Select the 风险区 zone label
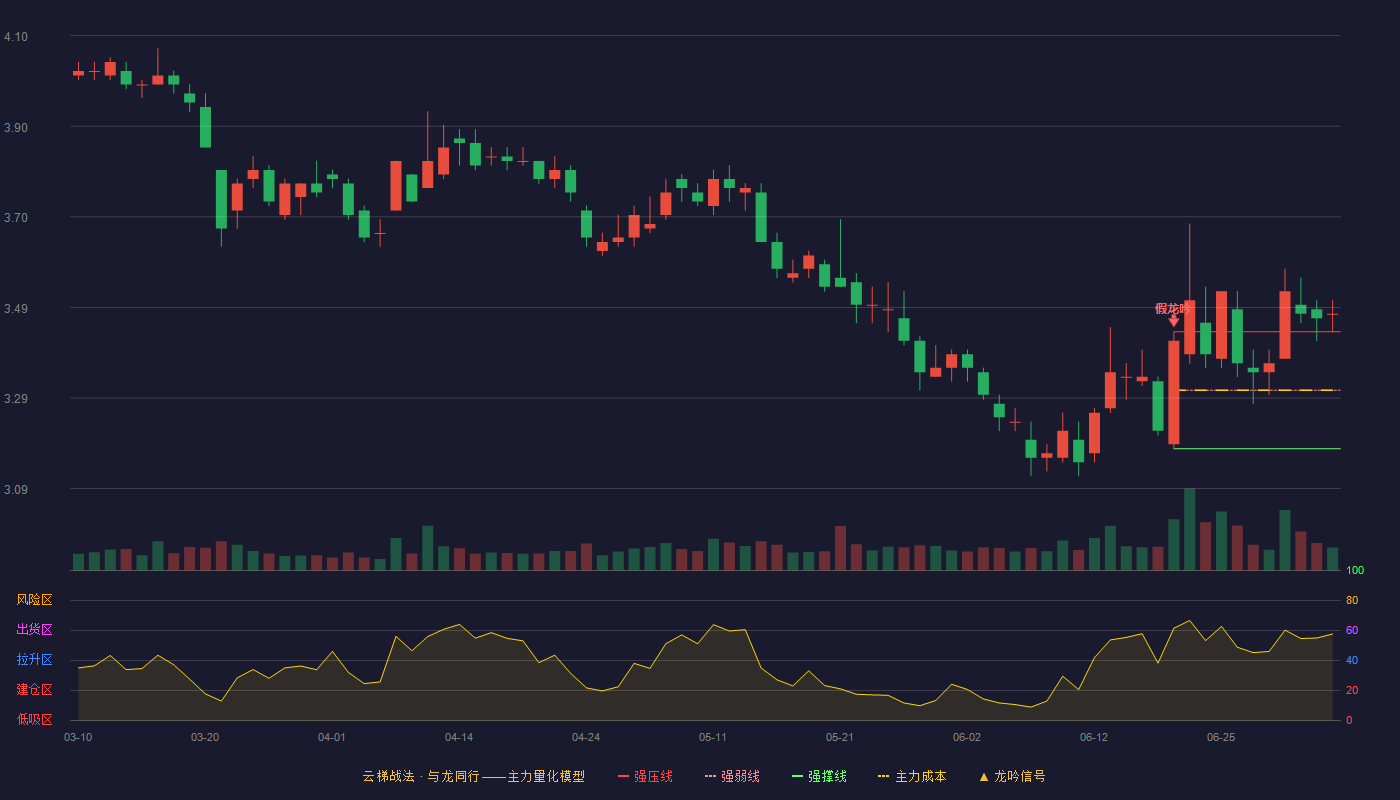The width and height of the screenshot is (1400, 800). (x=35, y=600)
